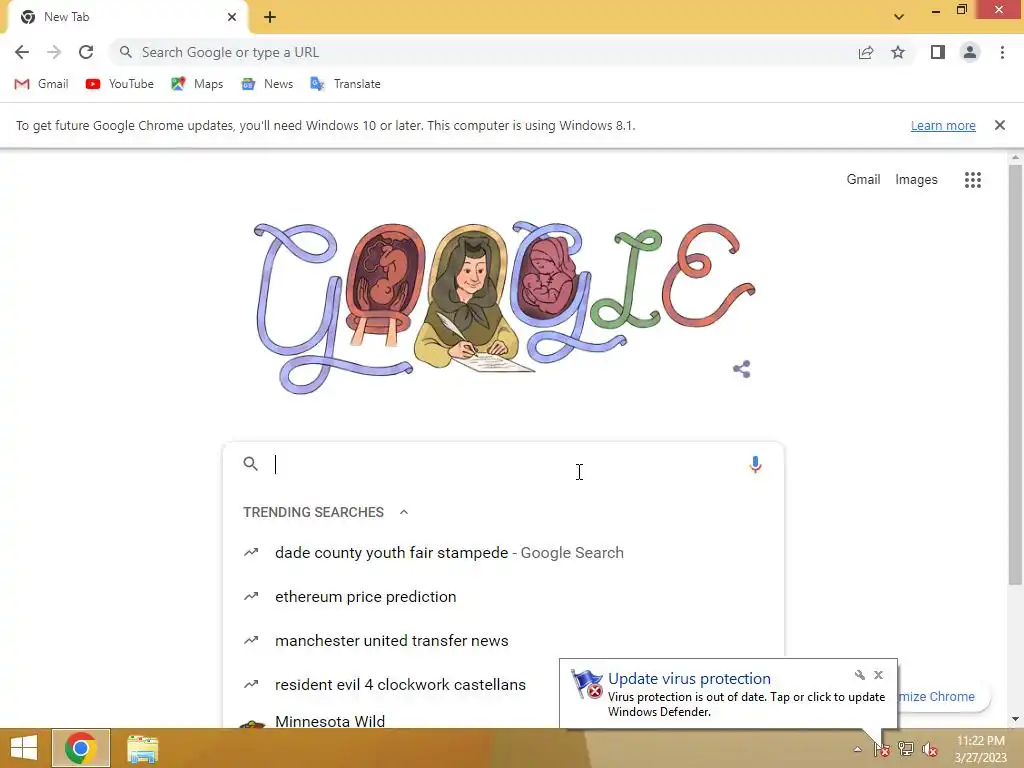Open the Gmail link on the page
The image size is (1024, 768).
coord(863,179)
